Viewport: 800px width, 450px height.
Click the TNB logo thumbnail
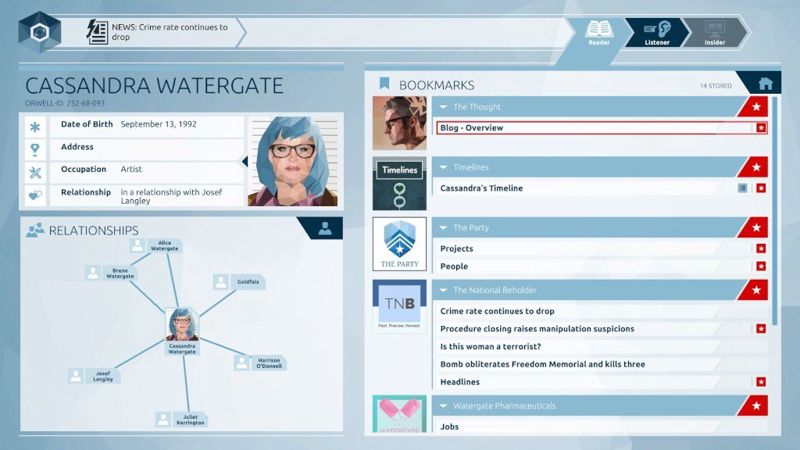click(x=399, y=306)
